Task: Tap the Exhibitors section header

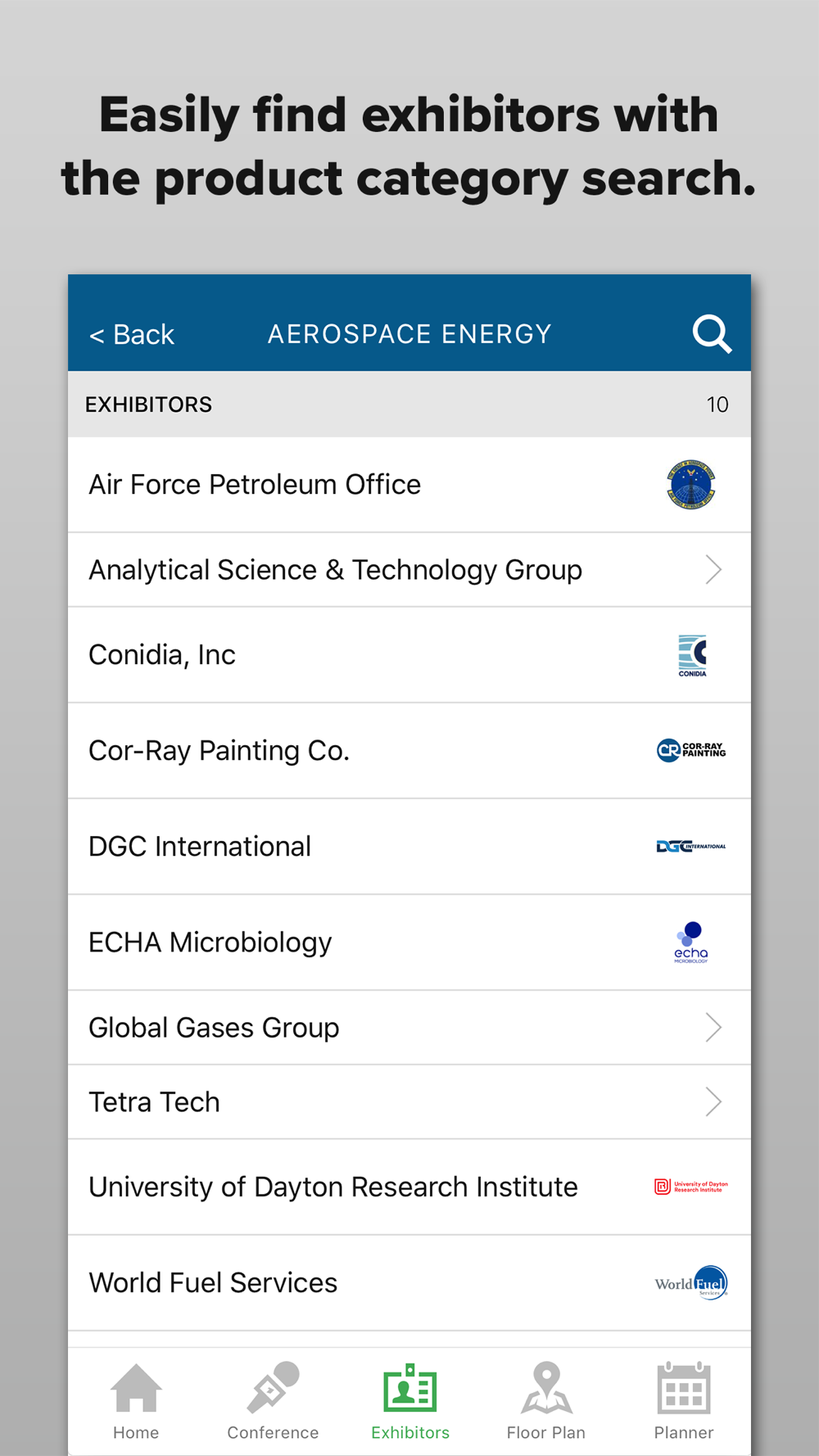Action: pyautogui.click(x=149, y=405)
